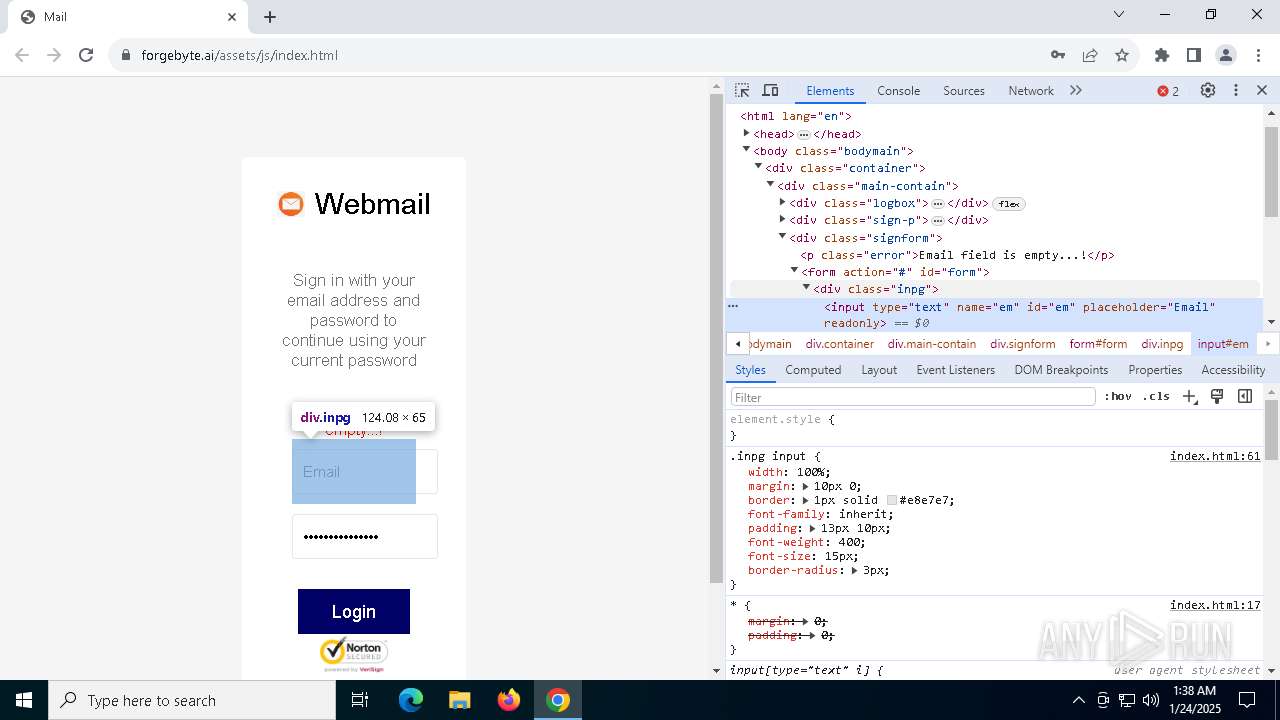1280x720 pixels.
Task: Select div.inpg in breadcrumb
Action: [x=1162, y=344]
